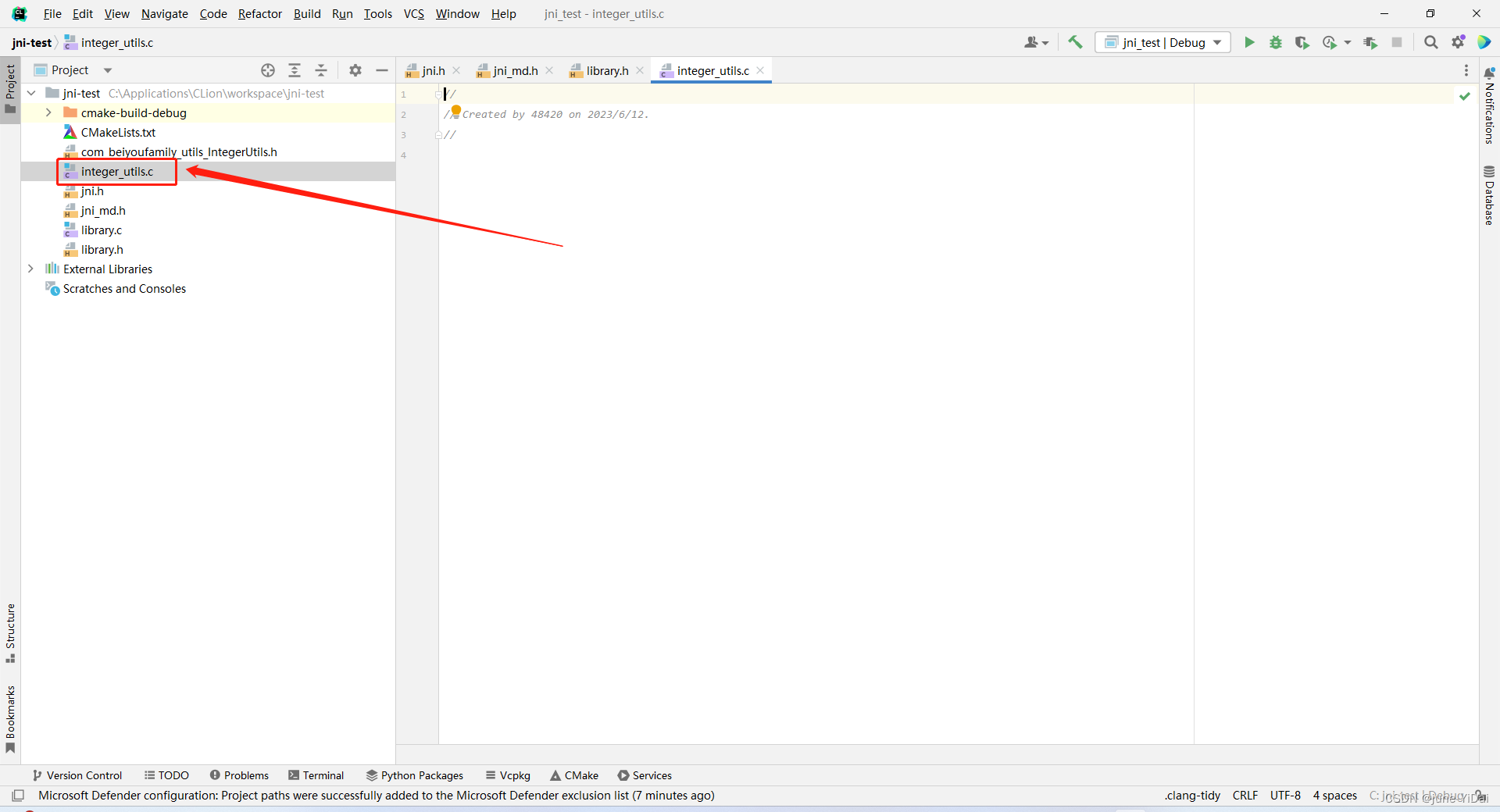Start debugging with the bug icon
Image resolution: width=1500 pixels, height=812 pixels.
click(1276, 42)
